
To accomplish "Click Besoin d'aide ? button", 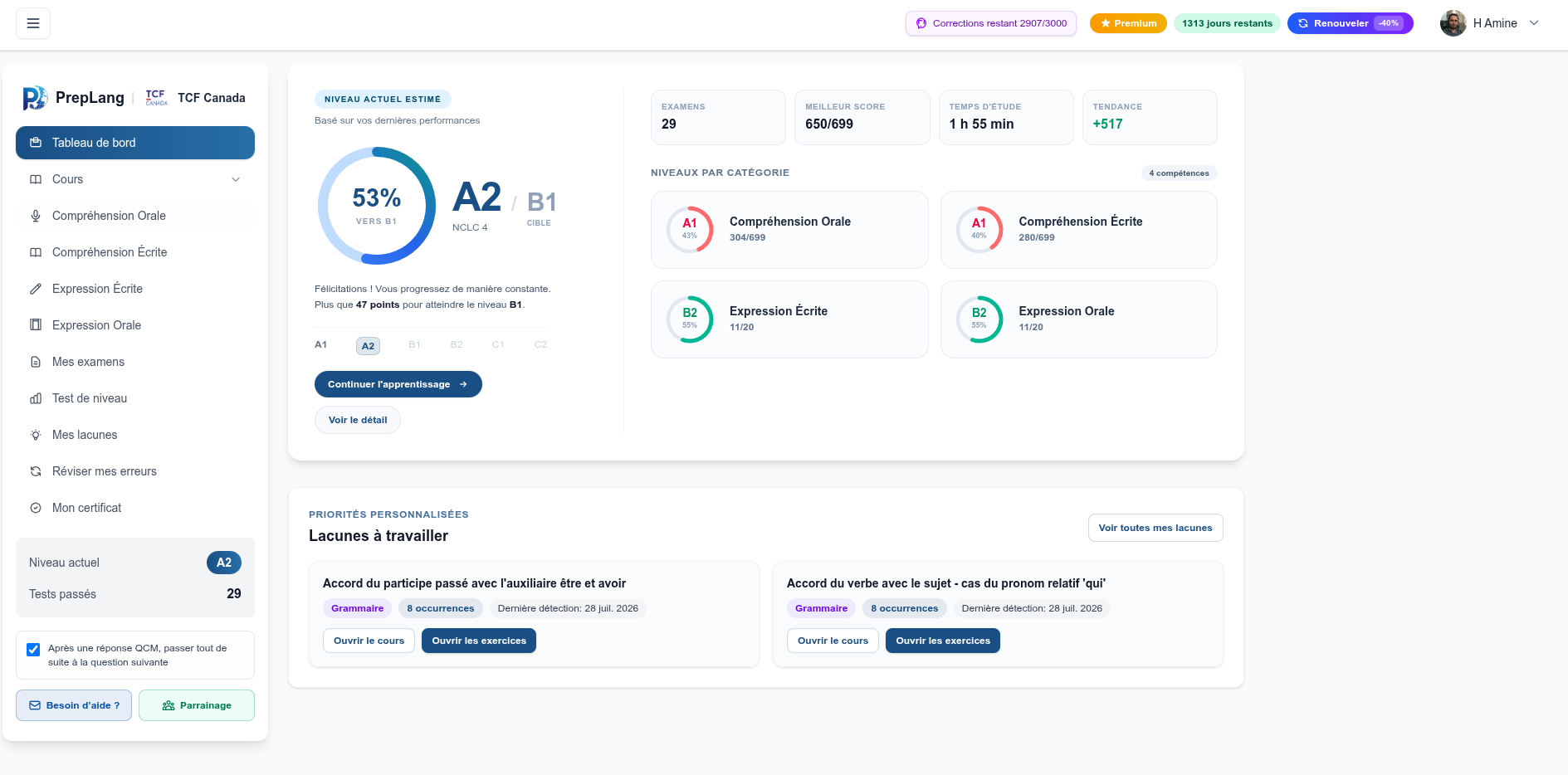I will point(74,705).
